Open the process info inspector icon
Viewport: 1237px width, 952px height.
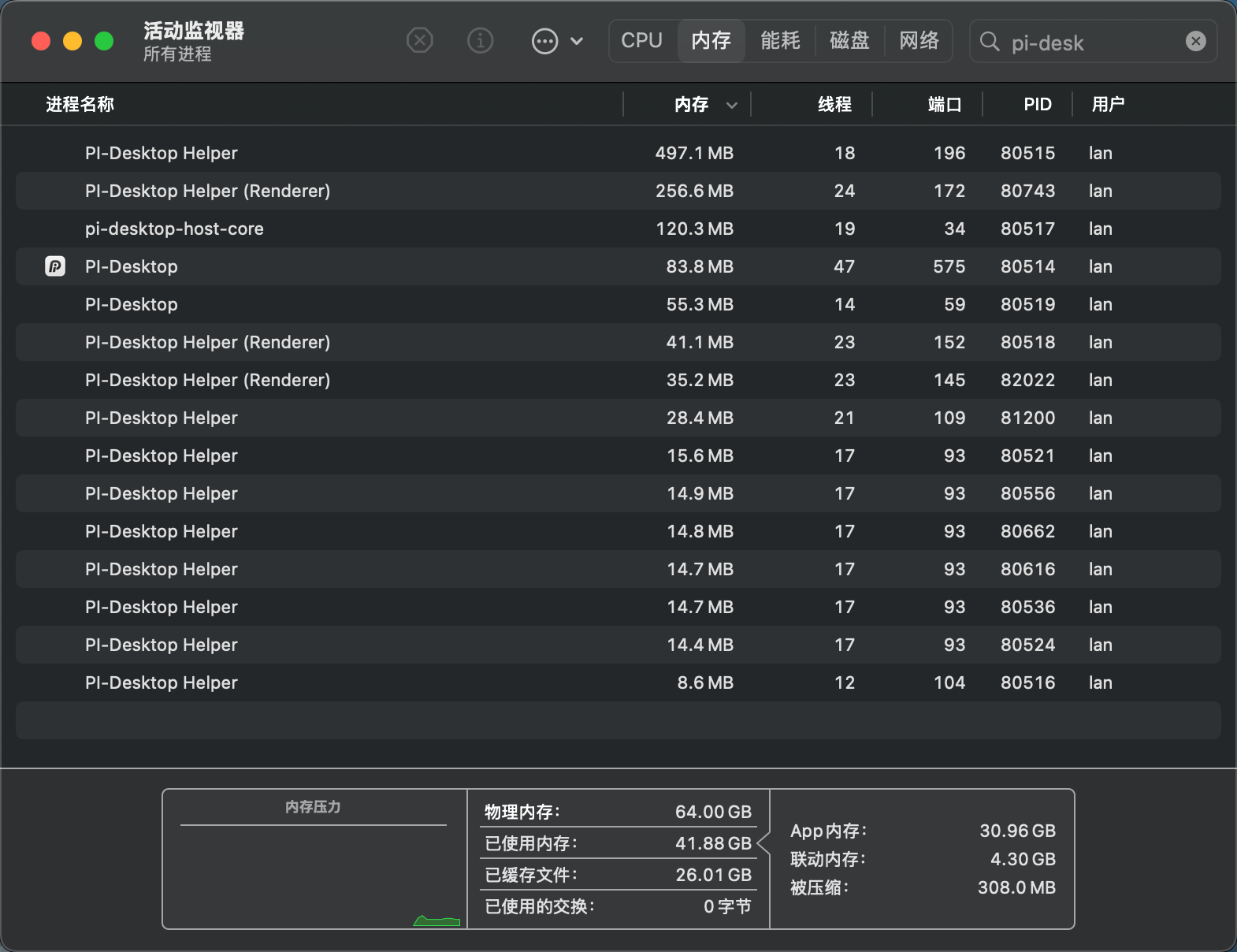[480, 40]
